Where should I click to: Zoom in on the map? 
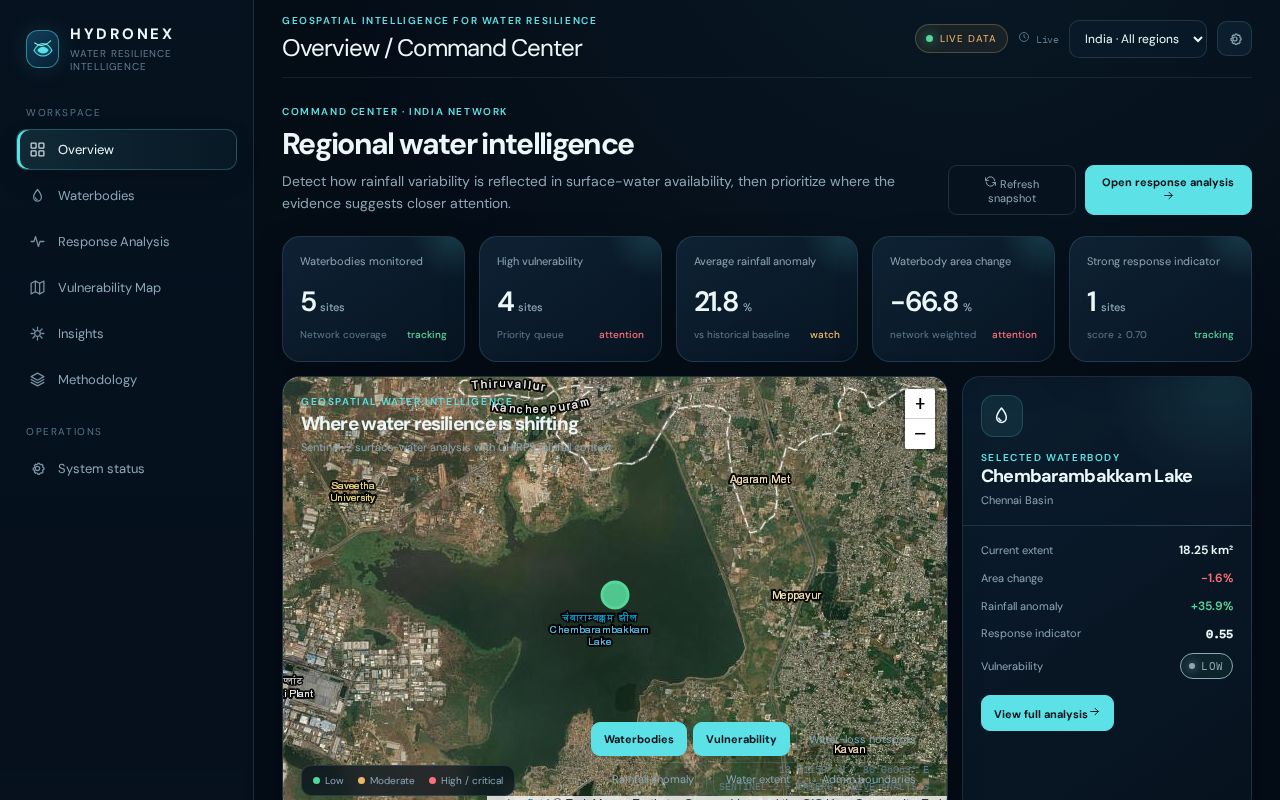920,404
